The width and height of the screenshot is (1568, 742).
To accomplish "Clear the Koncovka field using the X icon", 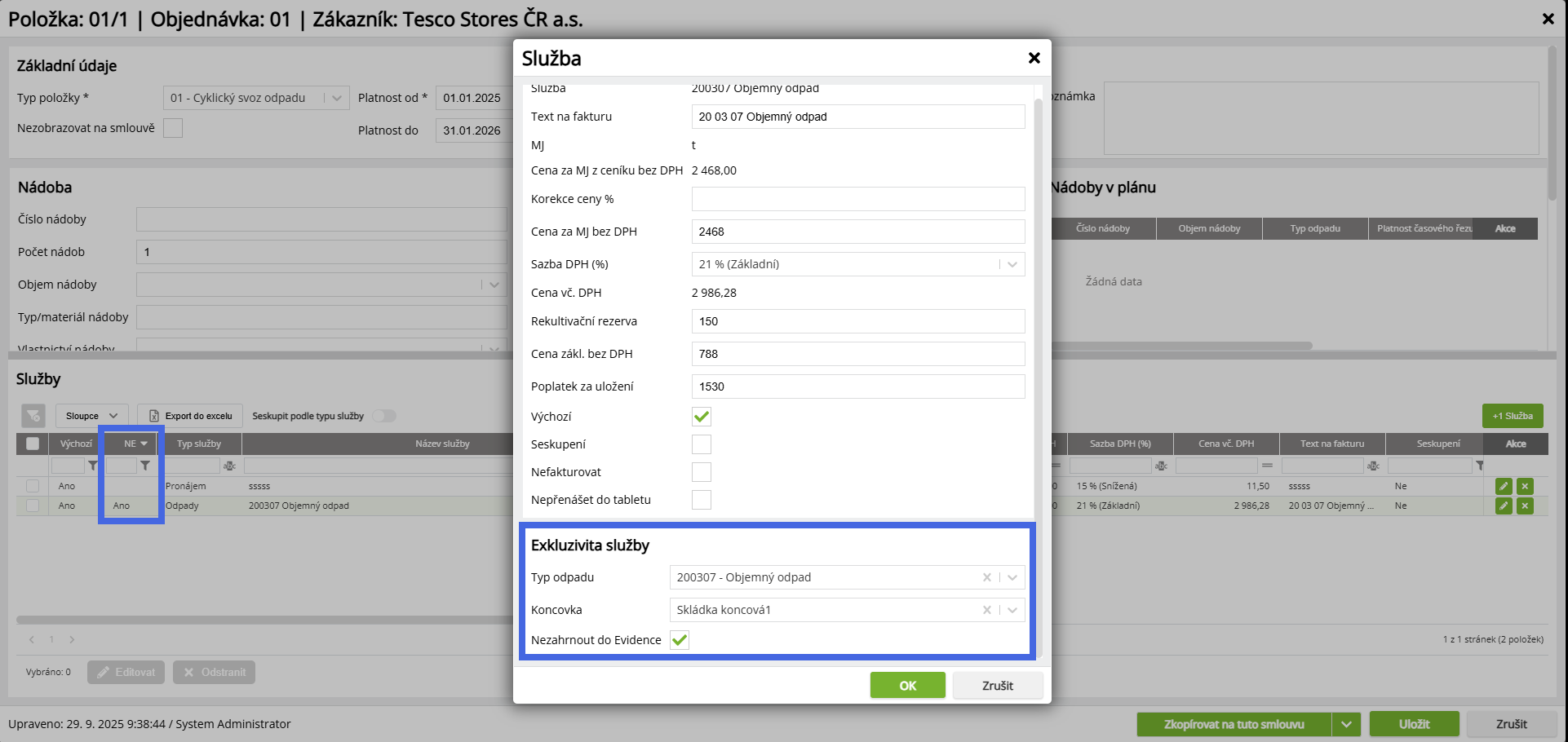I will tap(986, 610).
